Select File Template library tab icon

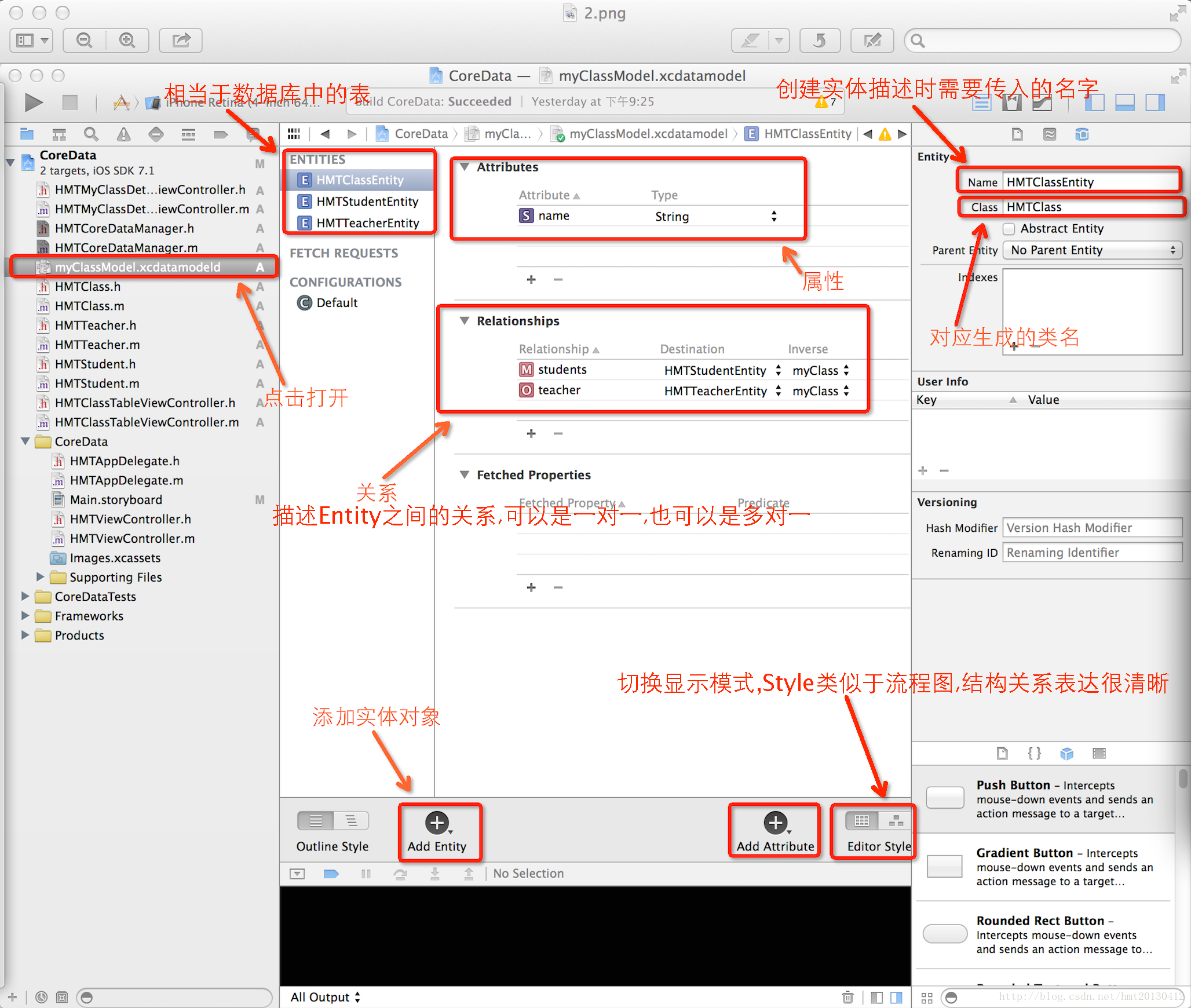pyautogui.click(x=1002, y=753)
